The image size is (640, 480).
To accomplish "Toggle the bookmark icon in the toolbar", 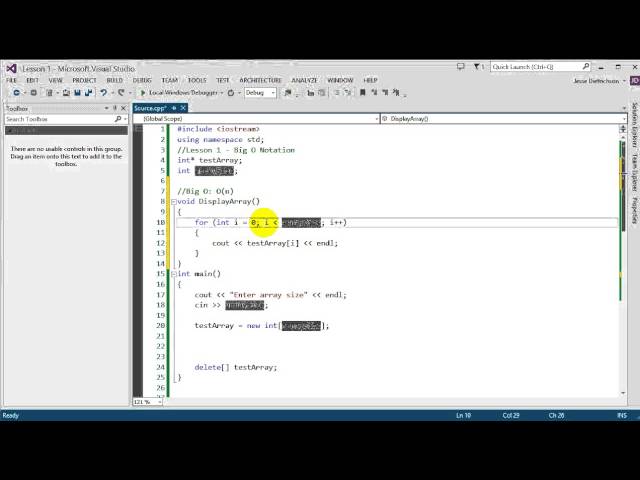I will (362, 93).
